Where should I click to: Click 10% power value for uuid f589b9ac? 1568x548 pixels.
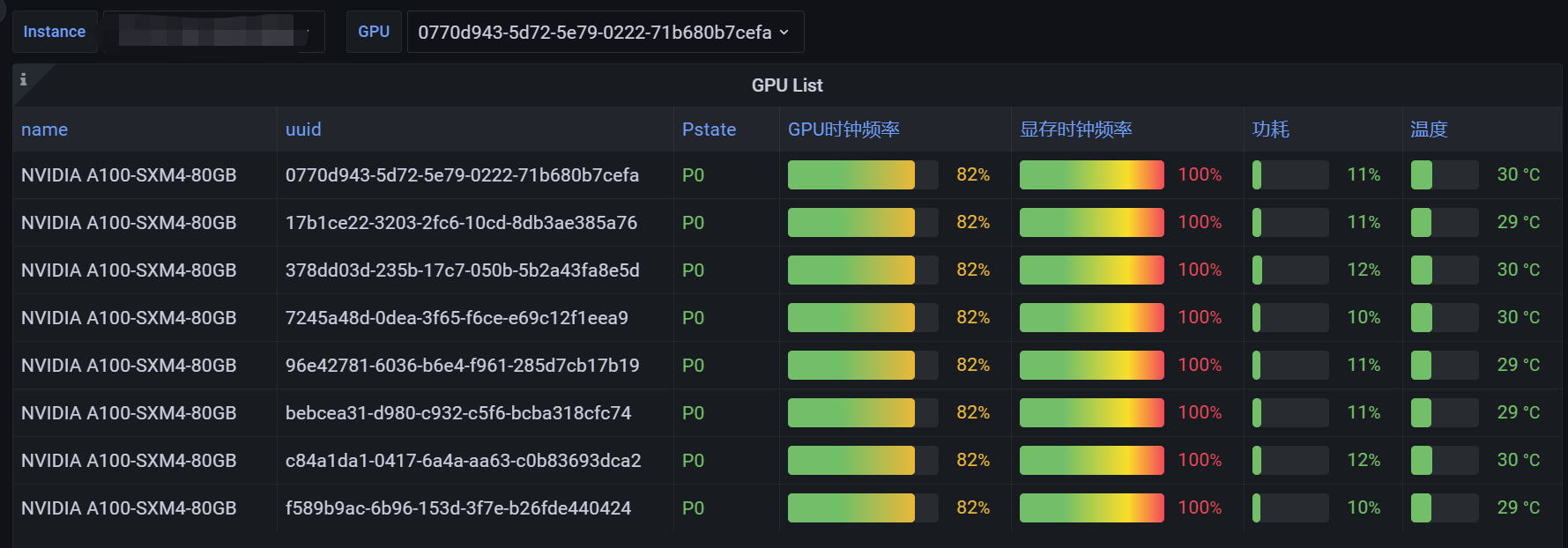[x=1364, y=507]
